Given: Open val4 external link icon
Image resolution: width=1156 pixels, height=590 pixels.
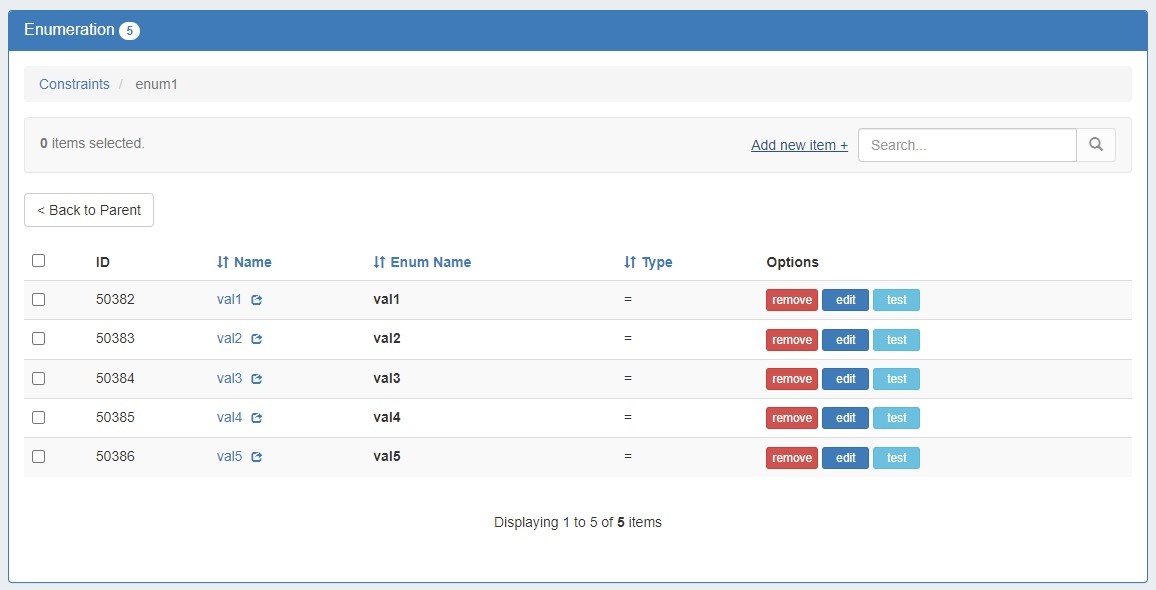Looking at the screenshot, I should click(x=257, y=418).
